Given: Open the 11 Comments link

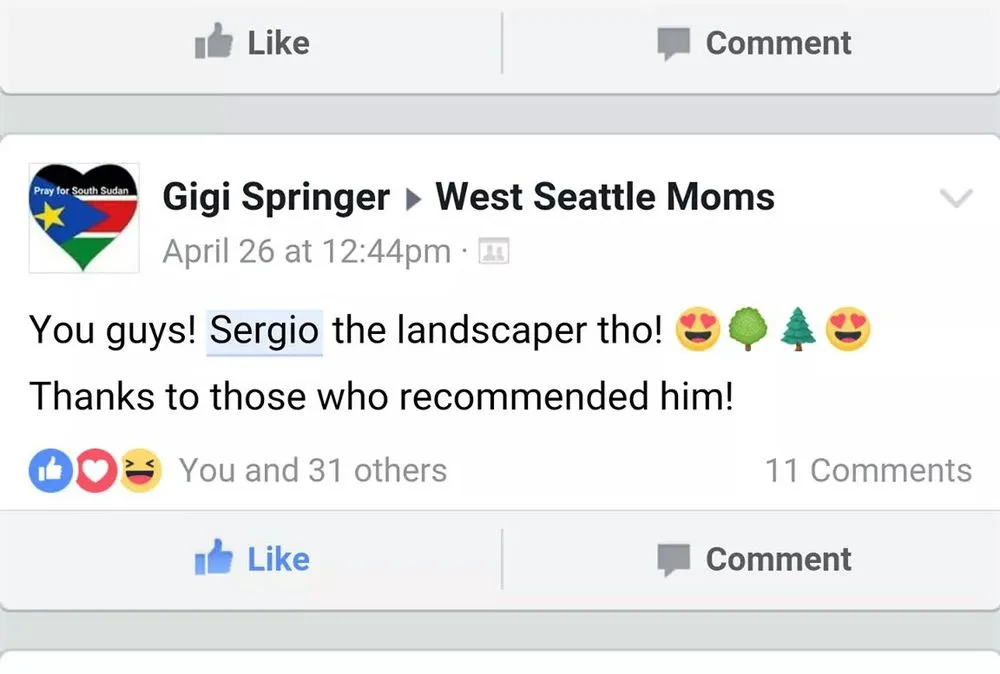Looking at the screenshot, I should click(868, 470).
